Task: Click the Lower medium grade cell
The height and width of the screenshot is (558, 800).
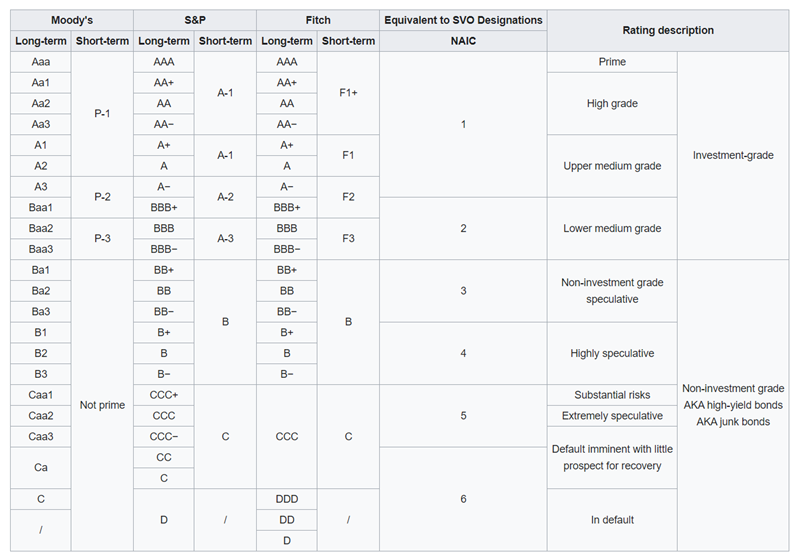Action: (x=612, y=228)
